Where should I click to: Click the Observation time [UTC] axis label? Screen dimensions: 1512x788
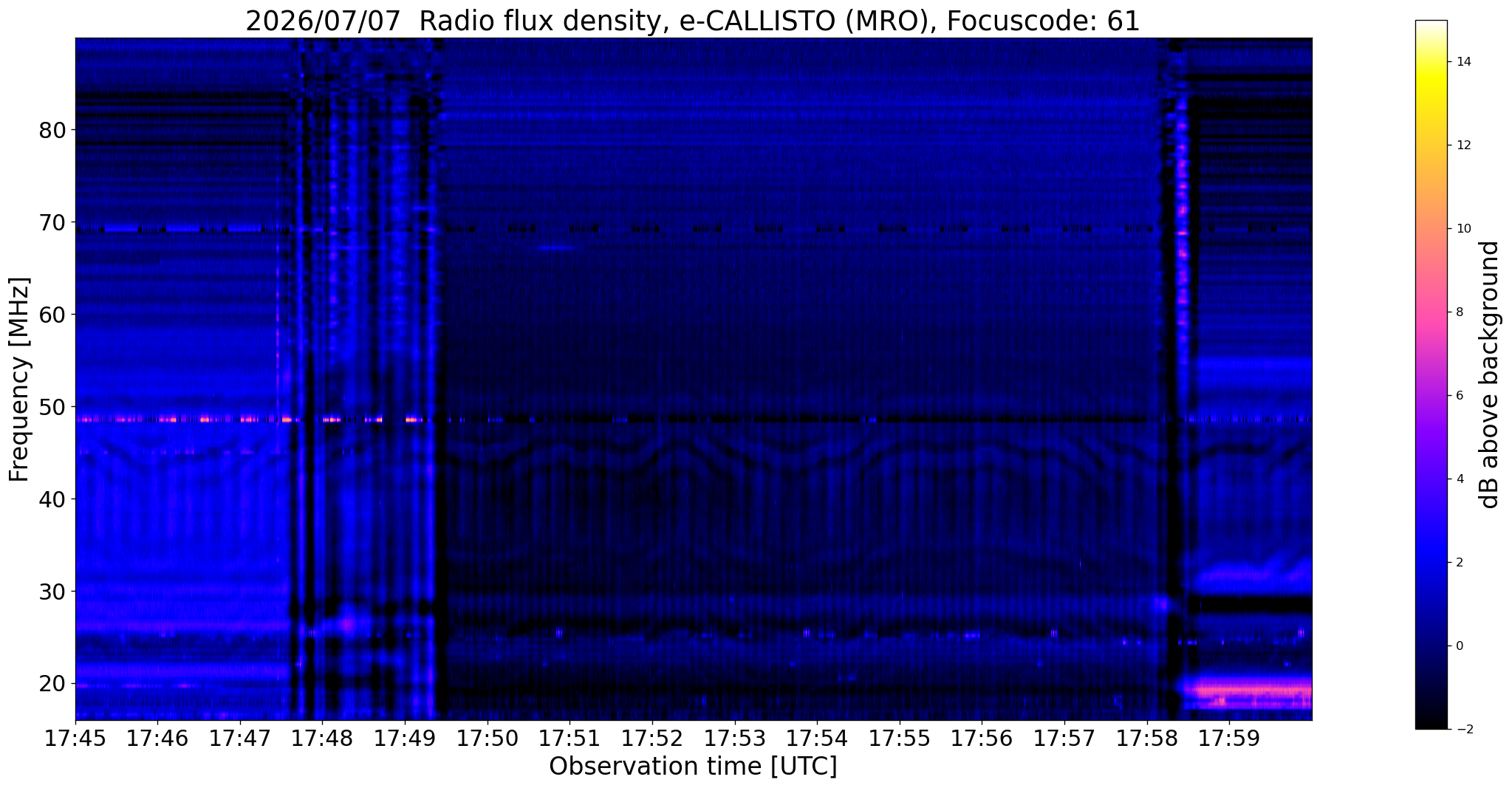693,767
